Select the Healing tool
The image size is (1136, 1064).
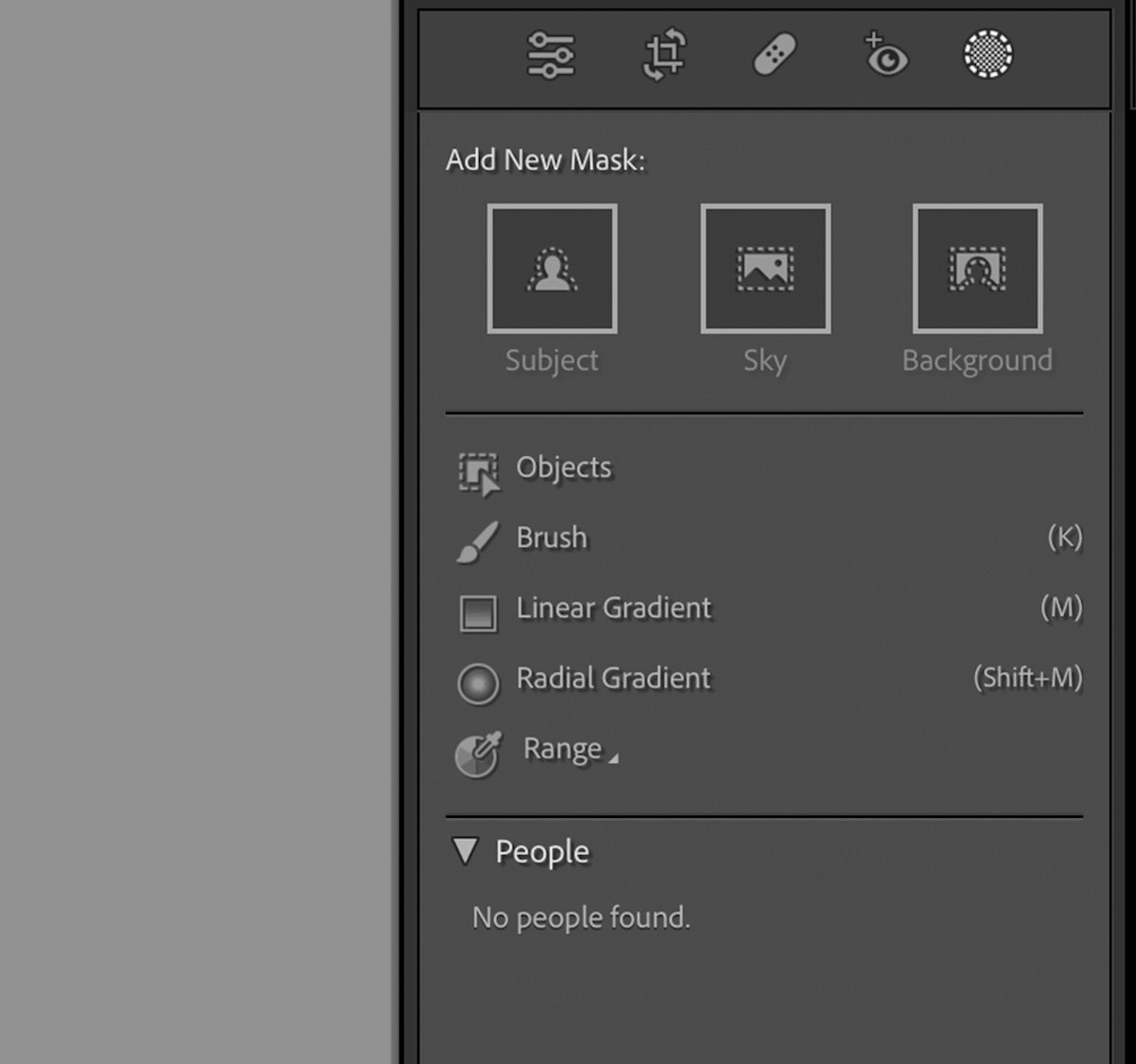point(773,56)
